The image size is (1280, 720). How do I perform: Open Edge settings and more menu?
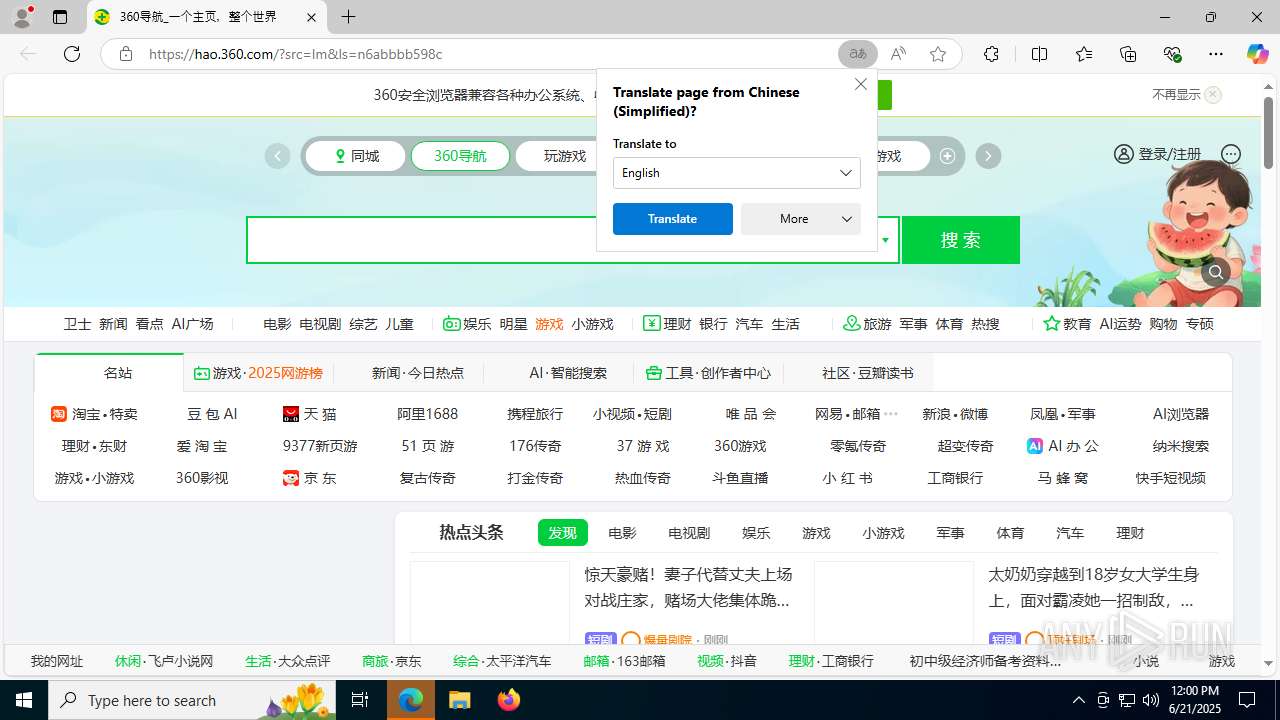coord(1216,54)
